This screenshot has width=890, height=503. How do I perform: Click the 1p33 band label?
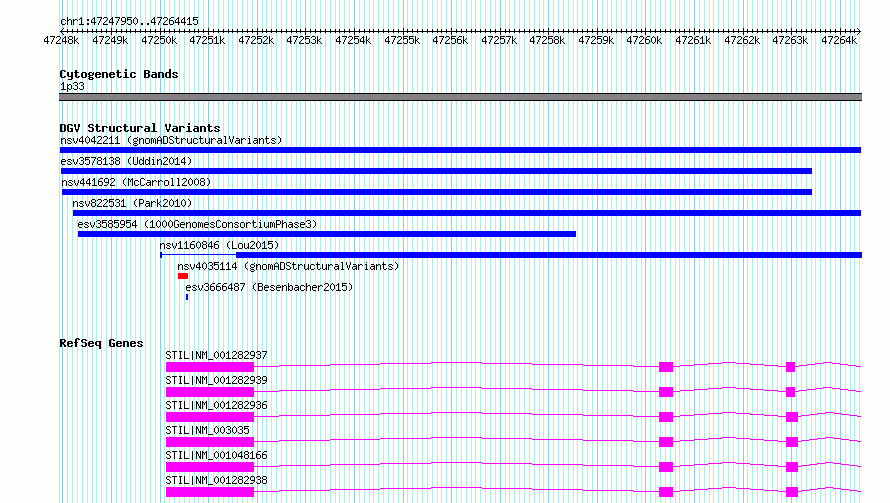click(72, 86)
